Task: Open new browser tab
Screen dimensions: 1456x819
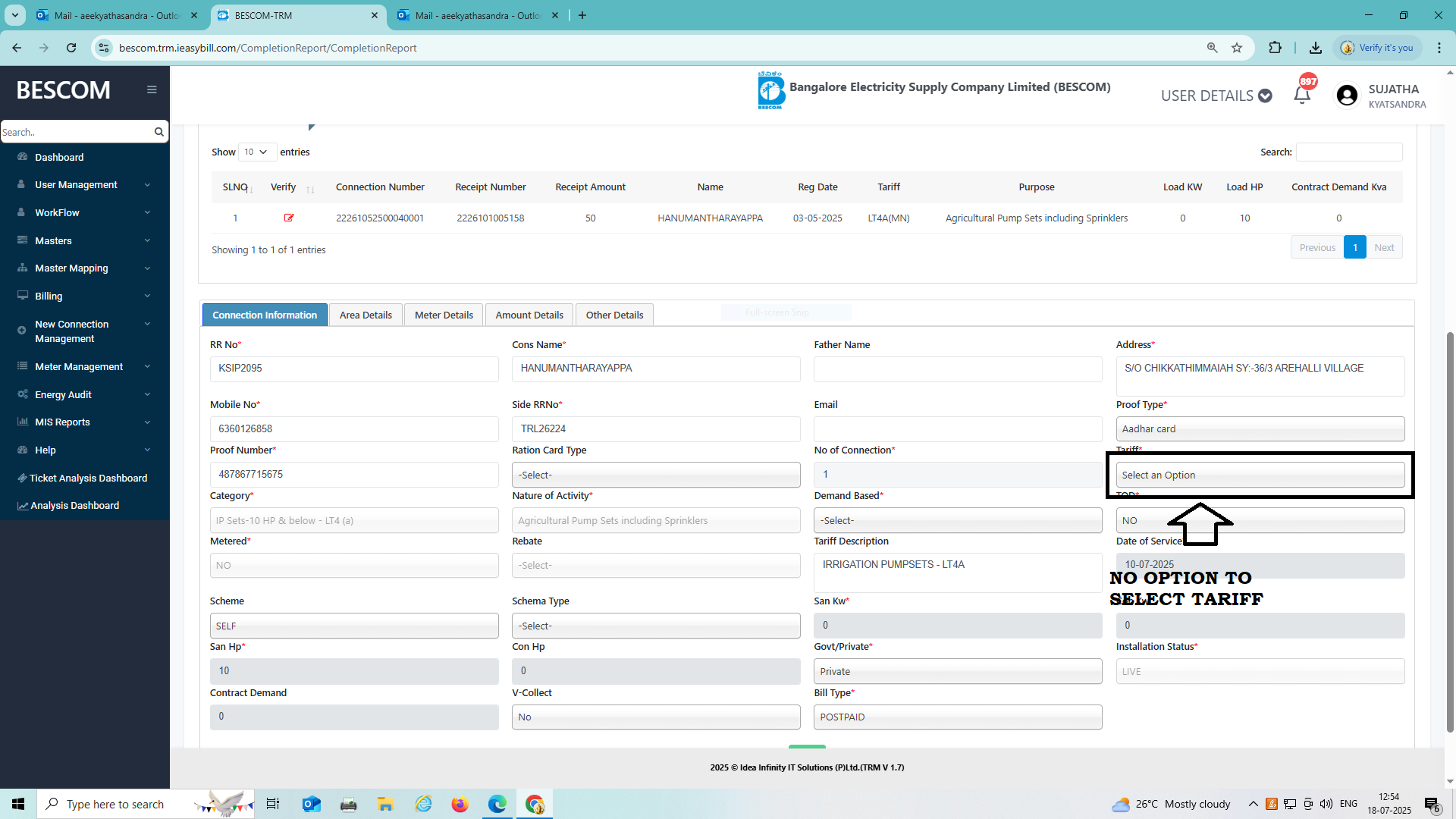Action: pos(582,15)
